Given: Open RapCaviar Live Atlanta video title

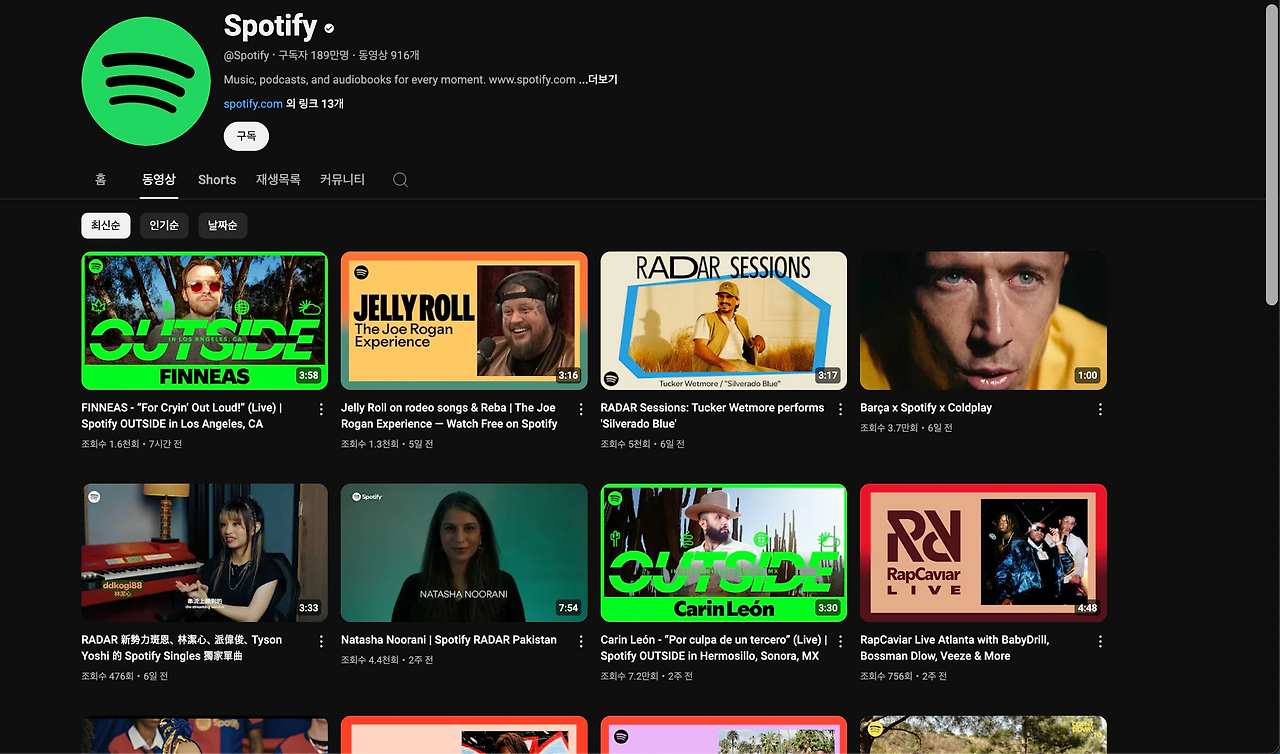Looking at the screenshot, I should (955, 648).
